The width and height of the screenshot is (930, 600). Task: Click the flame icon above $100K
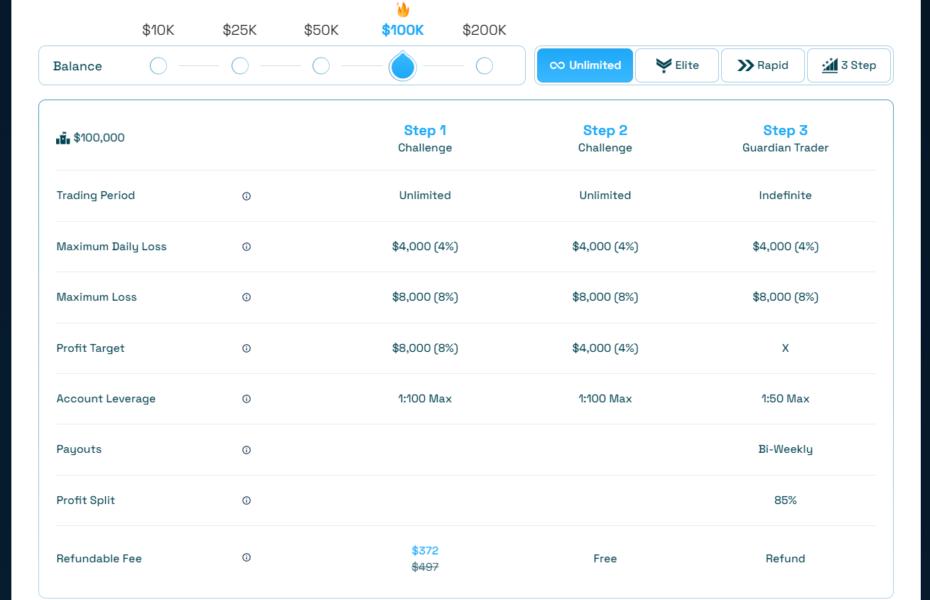pos(403,9)
